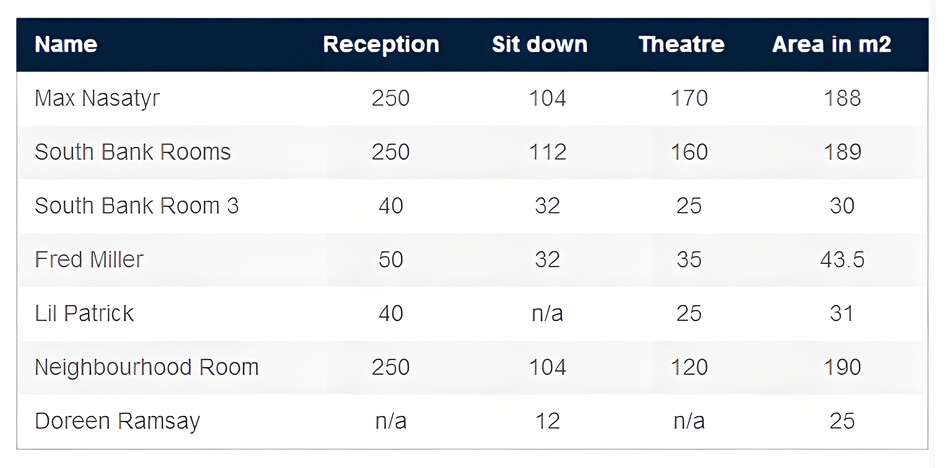Click South Bank Rooms sit down value 112
950x468 pixels.
point(548,152)
